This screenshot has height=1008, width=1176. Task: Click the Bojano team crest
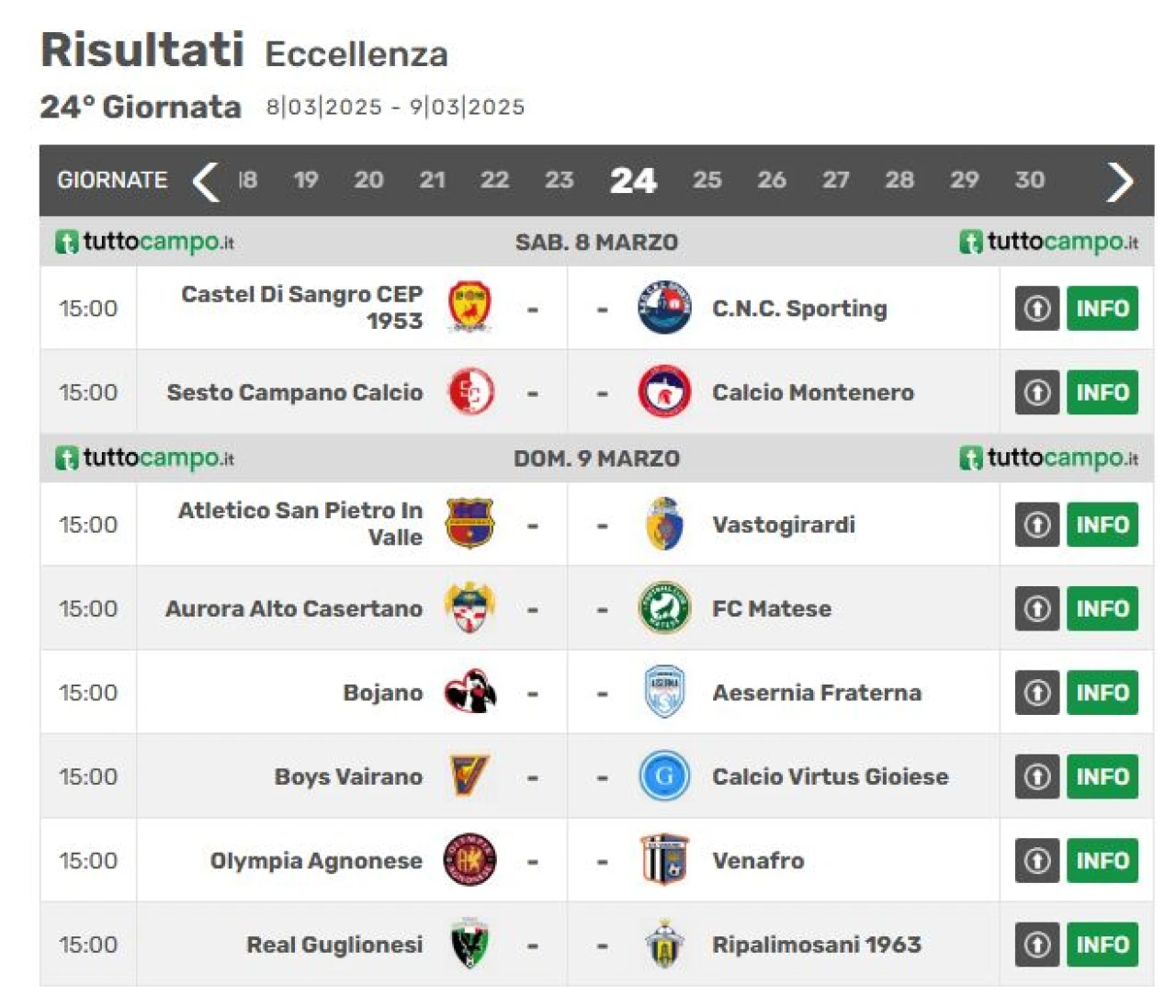pyautogui.click(x=470, y=692)
